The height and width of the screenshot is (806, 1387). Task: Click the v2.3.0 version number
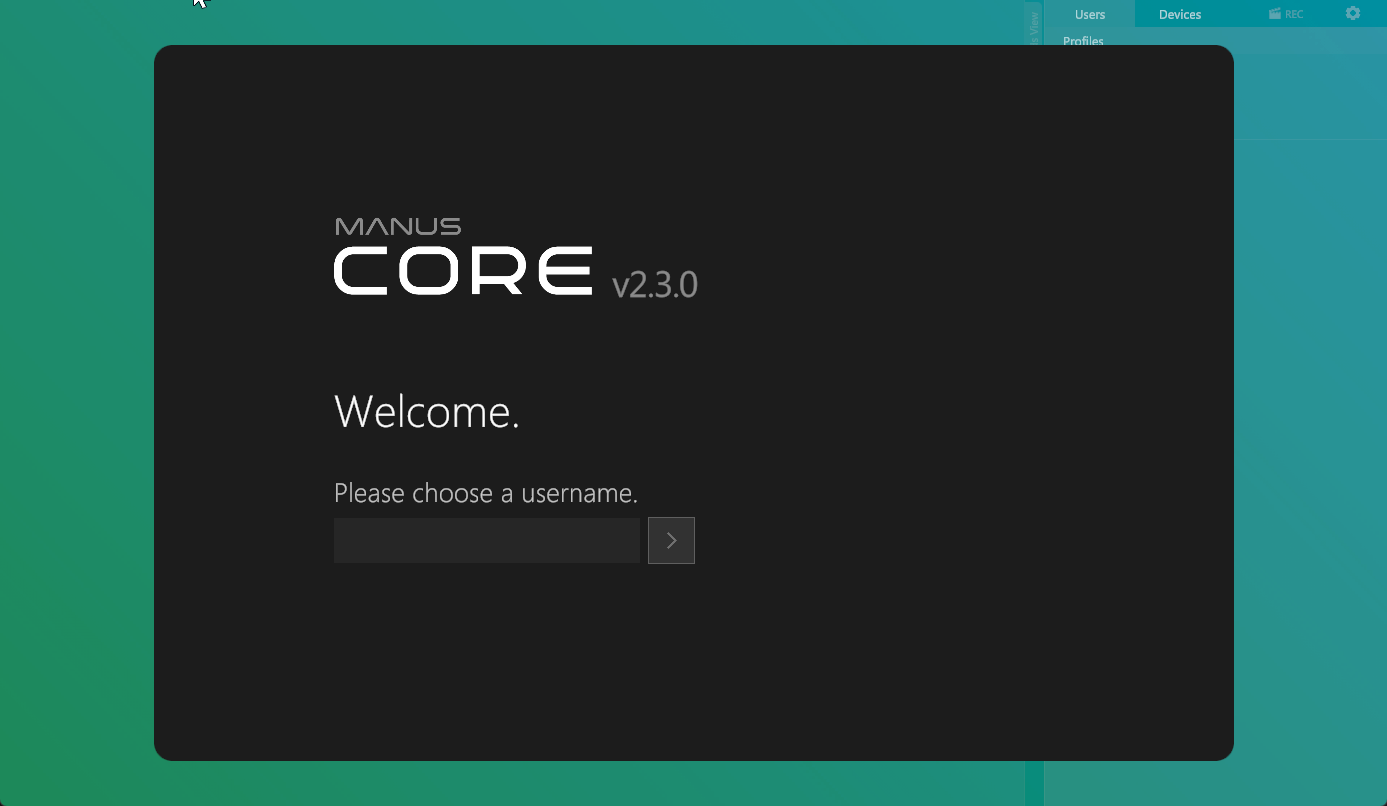[x=654, y=285]
